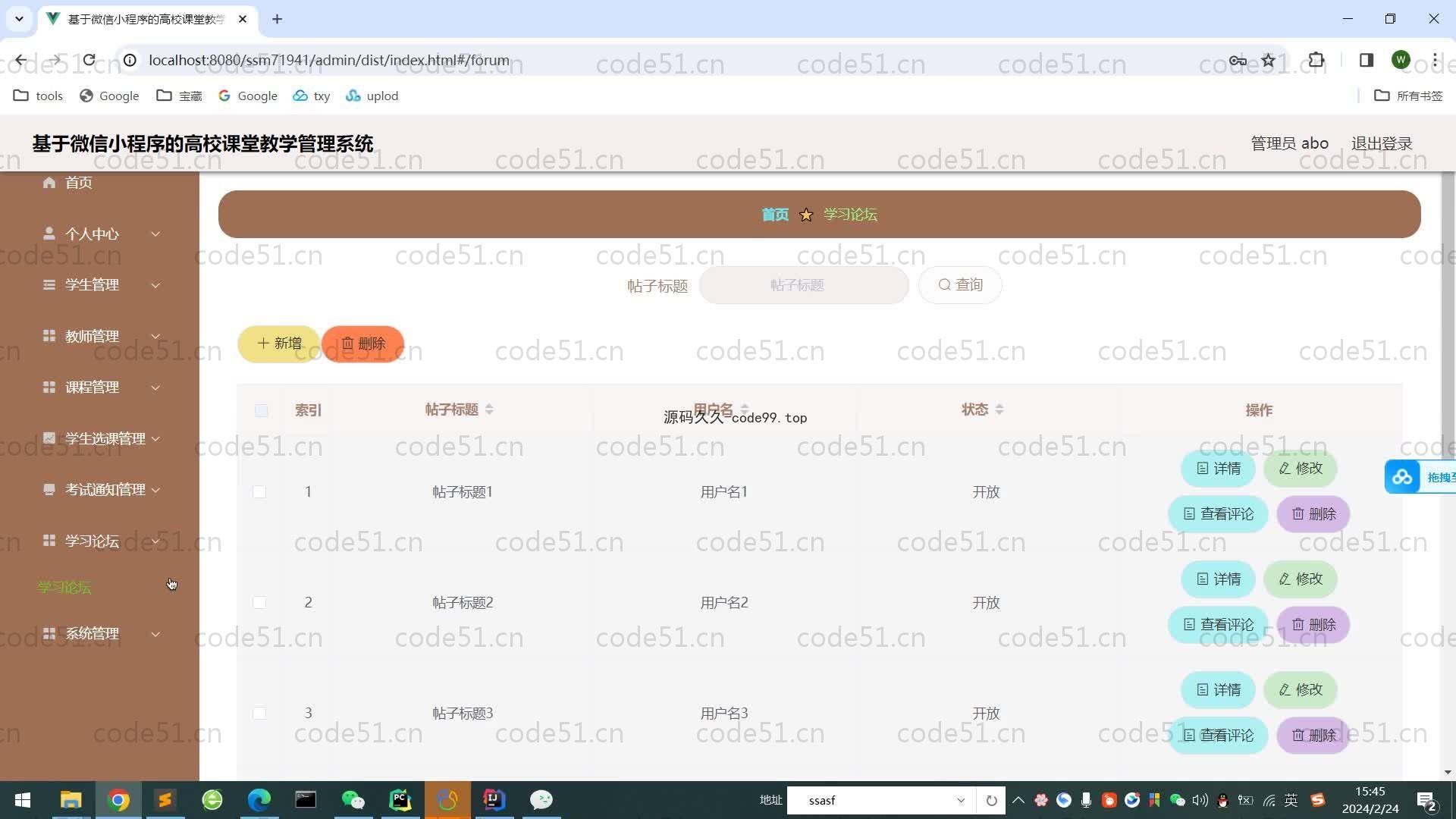The width and height of the screenshot is (1456, 819).
Task: Open File Explorer in taskbar
Action: (x=71, y=800)
